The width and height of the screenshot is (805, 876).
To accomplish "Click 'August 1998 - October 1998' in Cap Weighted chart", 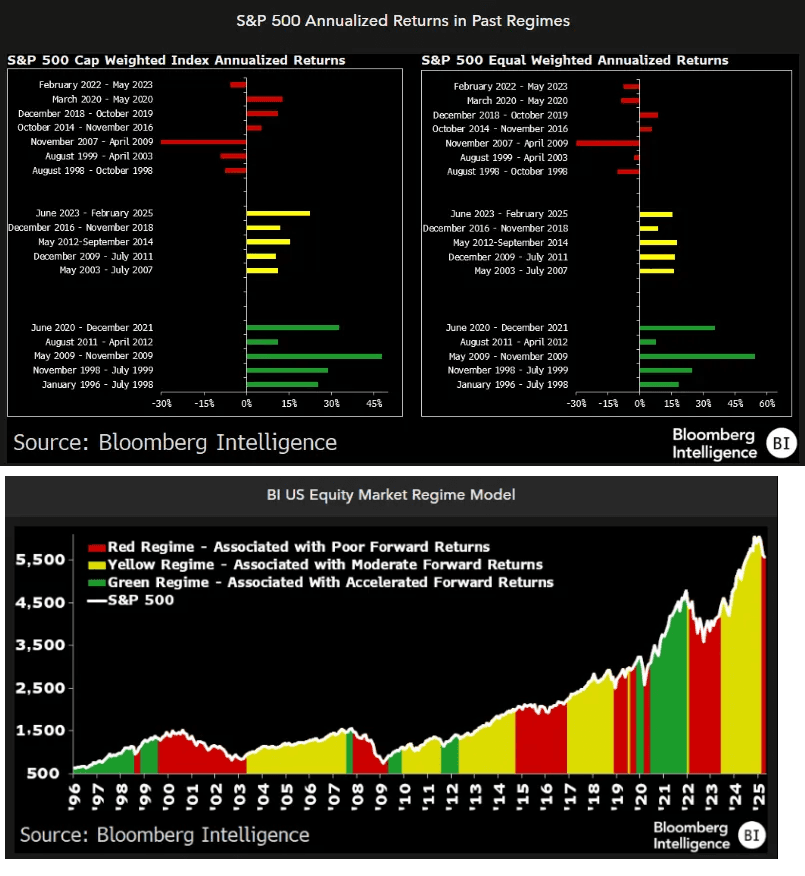I will click(92, 171).
